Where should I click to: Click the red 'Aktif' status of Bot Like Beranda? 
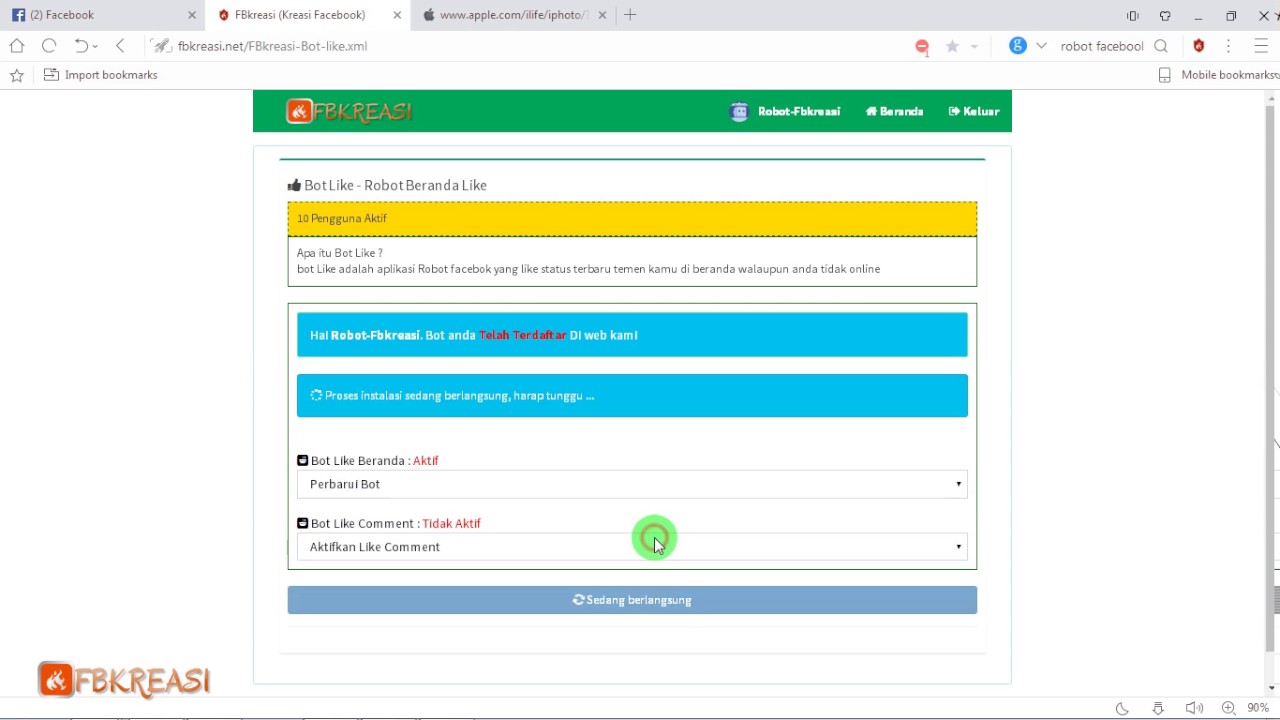tap(425, 461)
